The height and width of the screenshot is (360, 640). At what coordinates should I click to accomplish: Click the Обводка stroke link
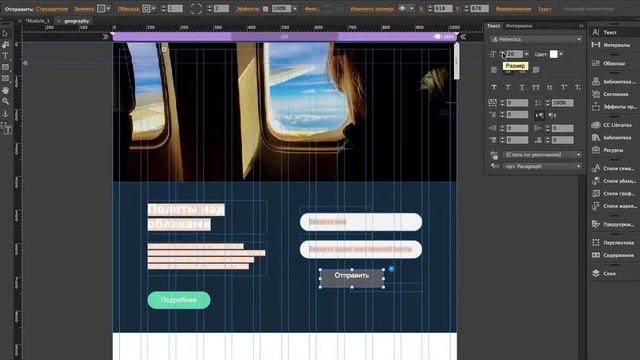[128, 9]
